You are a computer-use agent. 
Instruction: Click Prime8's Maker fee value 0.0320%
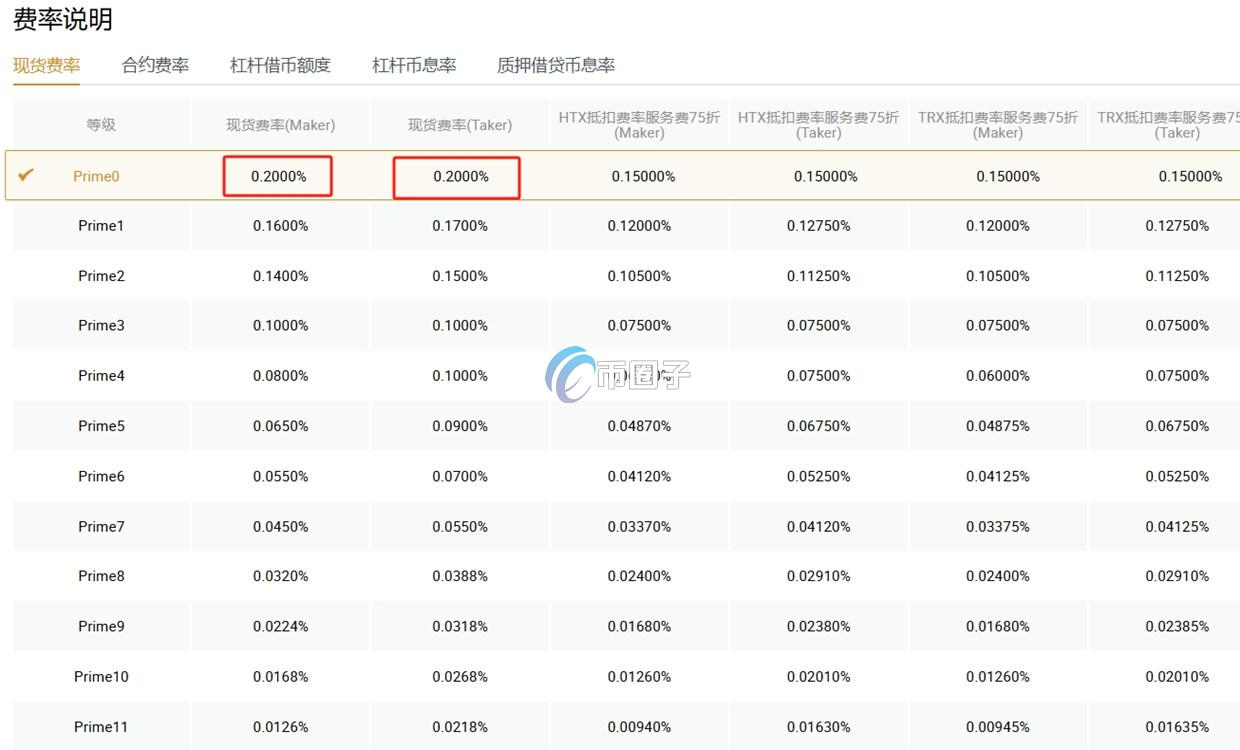coord(279,575)
